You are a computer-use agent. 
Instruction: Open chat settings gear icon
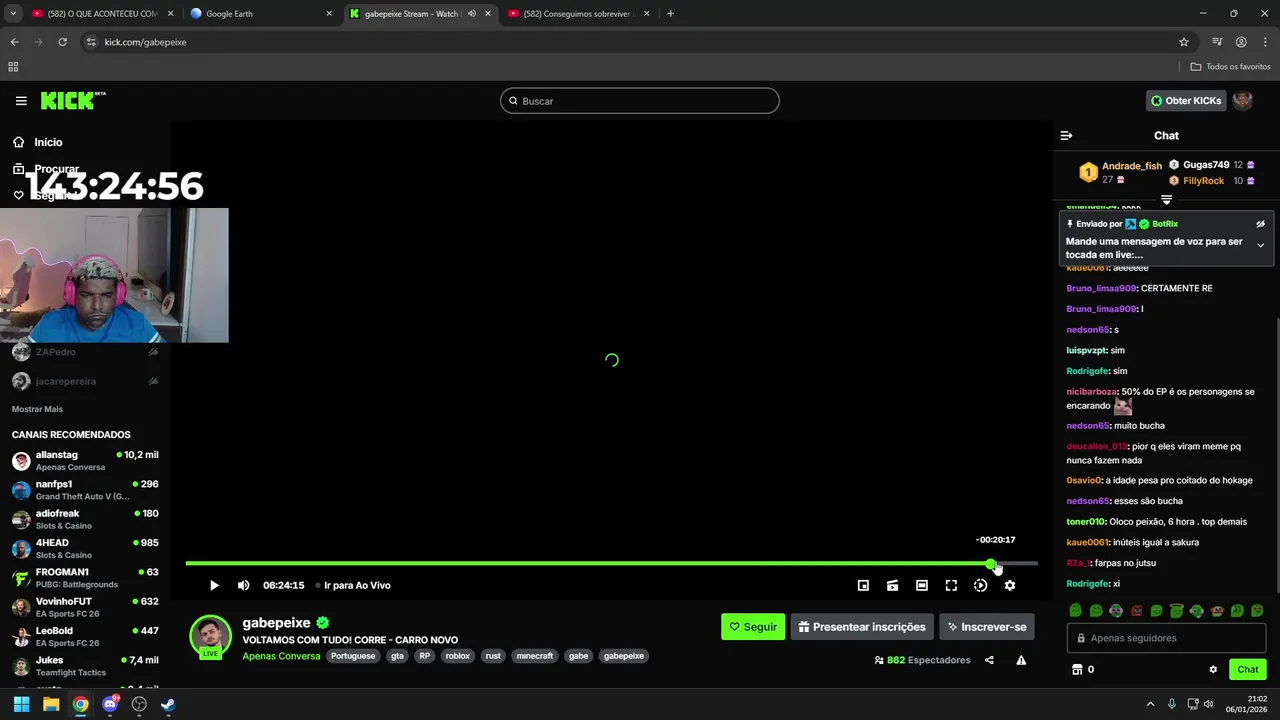point(1213,670)
